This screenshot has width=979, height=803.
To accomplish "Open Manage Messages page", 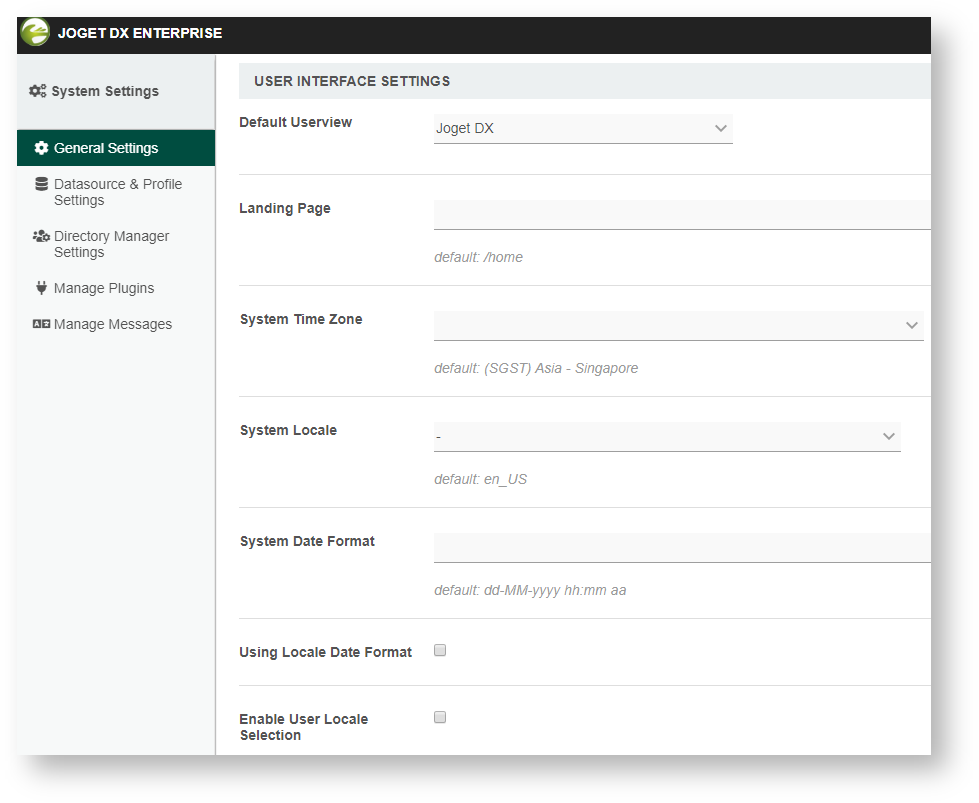I will (112, 324).
